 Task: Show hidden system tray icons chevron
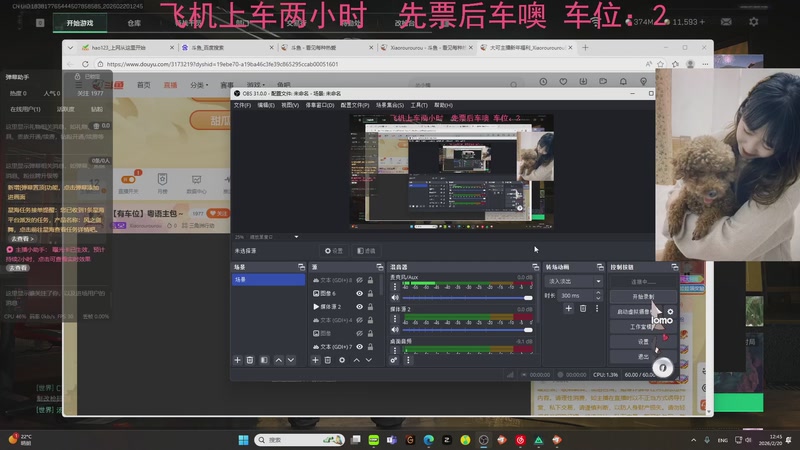693,440
